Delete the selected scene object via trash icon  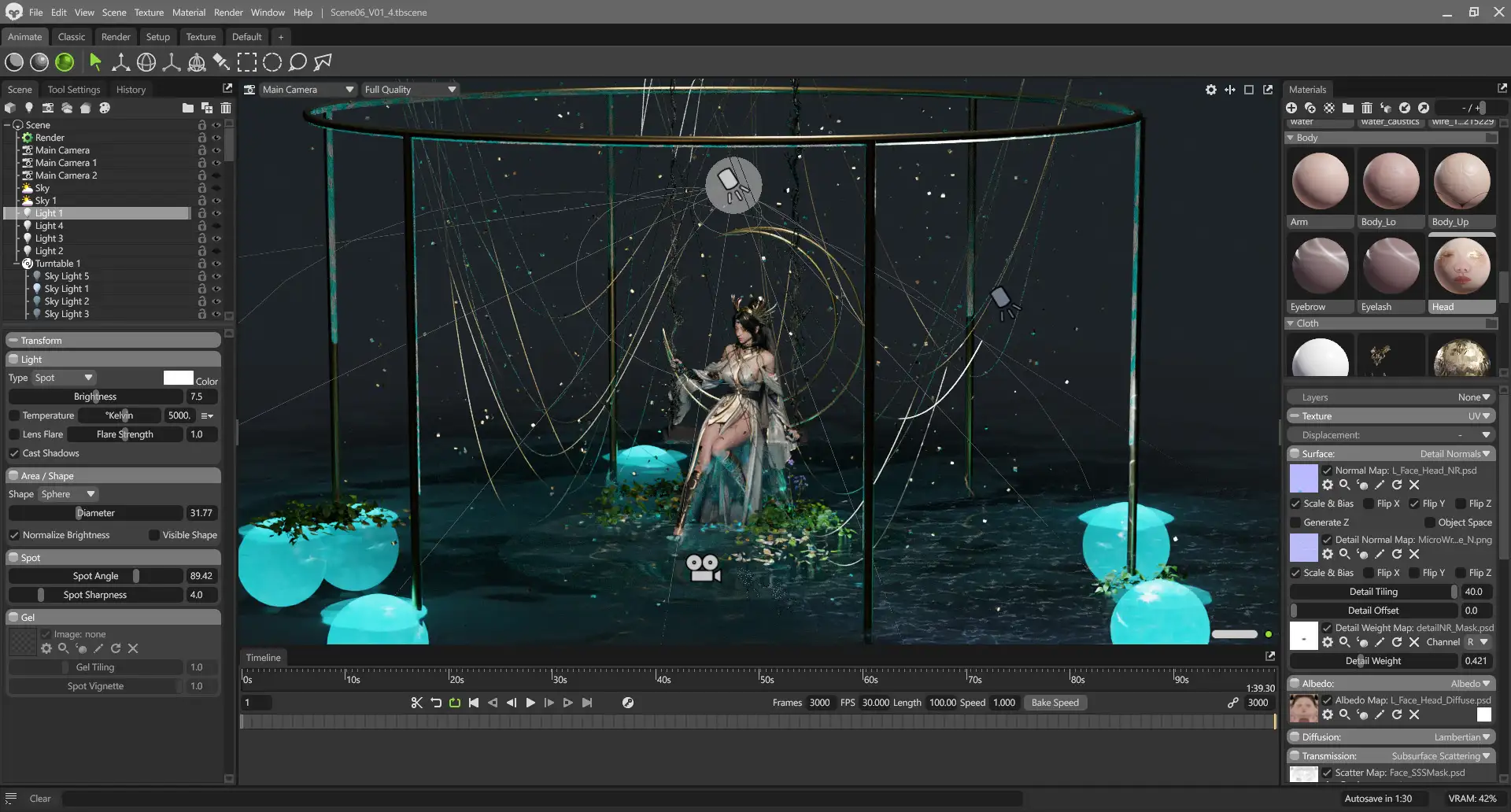coord(226,108)
